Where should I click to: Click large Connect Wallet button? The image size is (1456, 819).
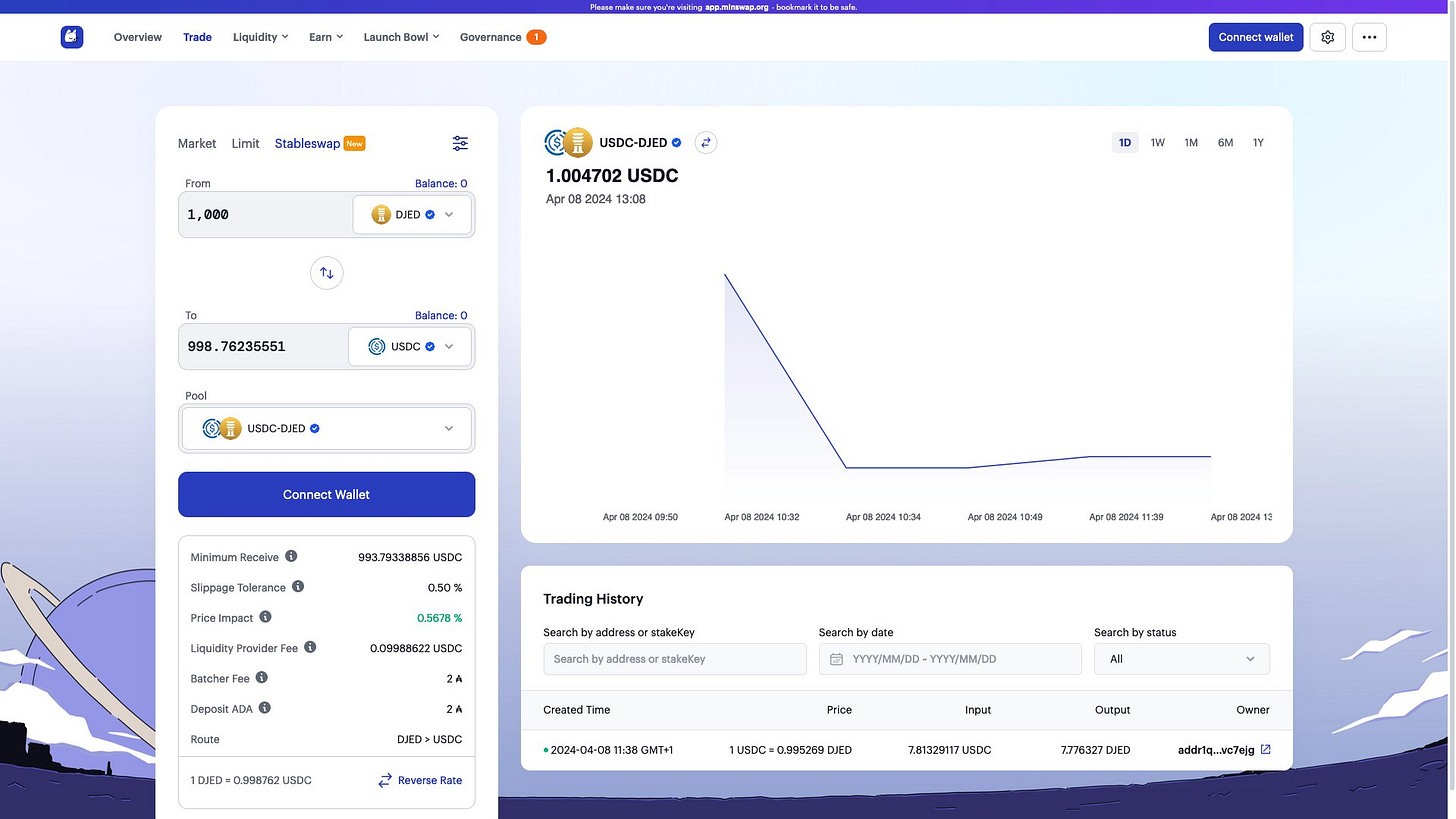point(326,494)
